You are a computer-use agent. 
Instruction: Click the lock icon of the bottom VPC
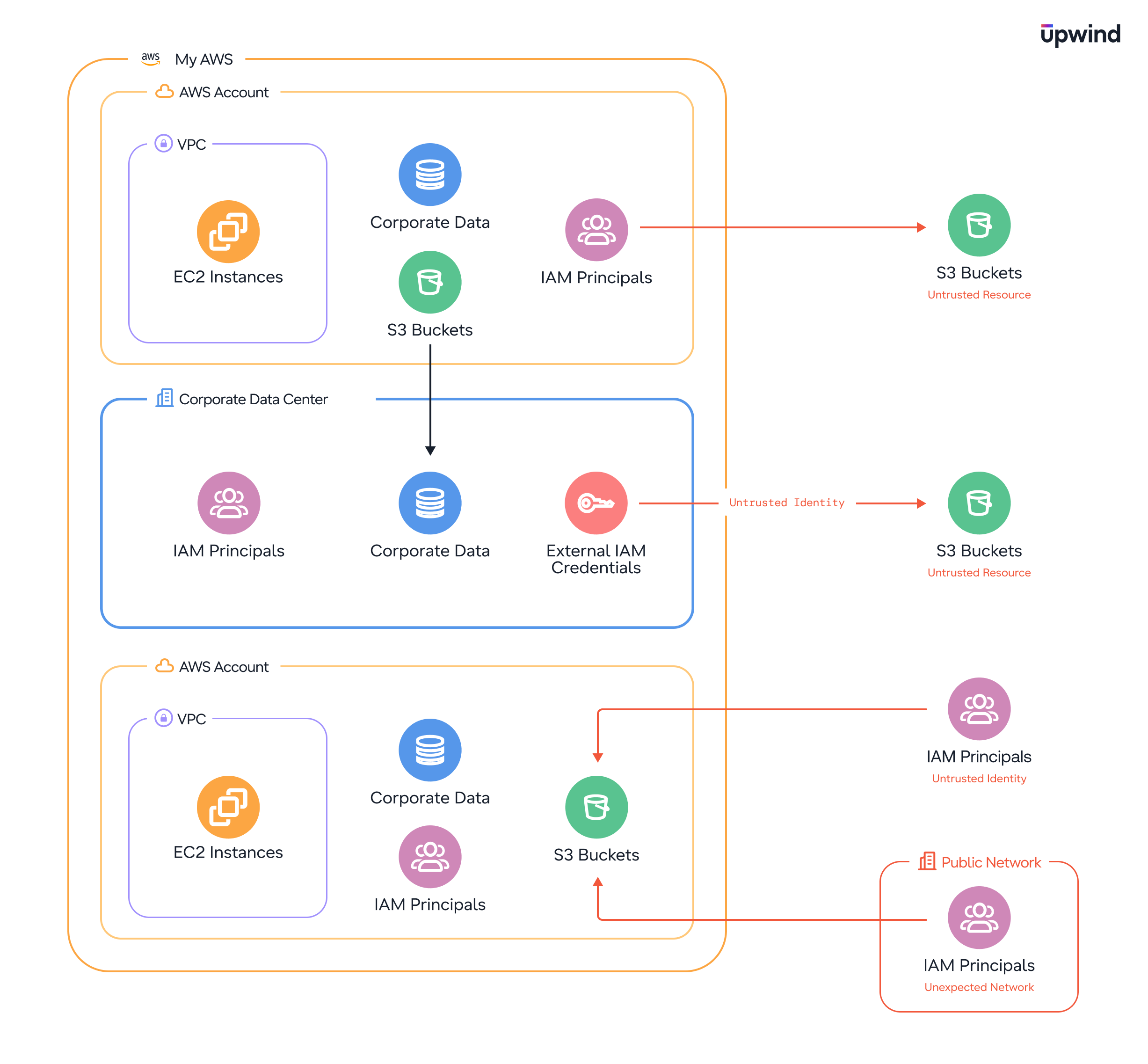point(164,718)
